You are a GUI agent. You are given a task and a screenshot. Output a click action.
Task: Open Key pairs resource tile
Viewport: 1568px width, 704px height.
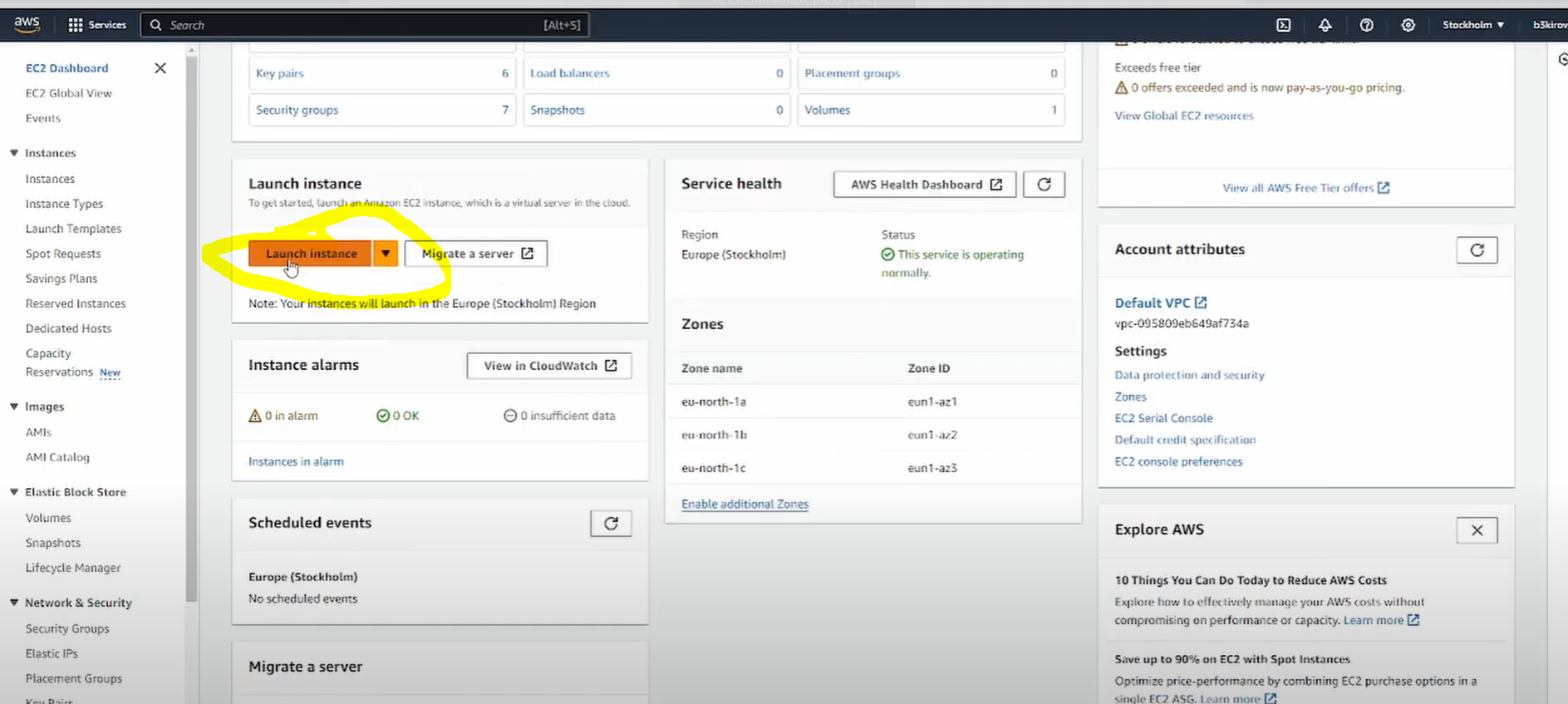(382, 73)
